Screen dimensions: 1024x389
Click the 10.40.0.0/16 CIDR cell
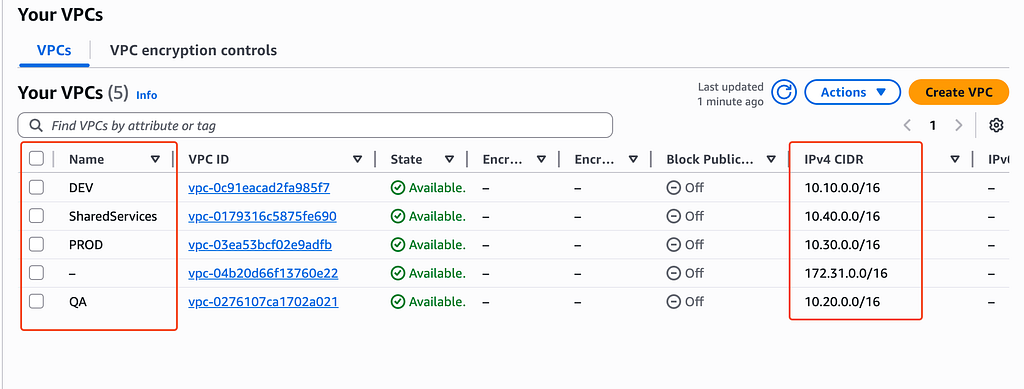pyautogui.click(x=842, y=216)
